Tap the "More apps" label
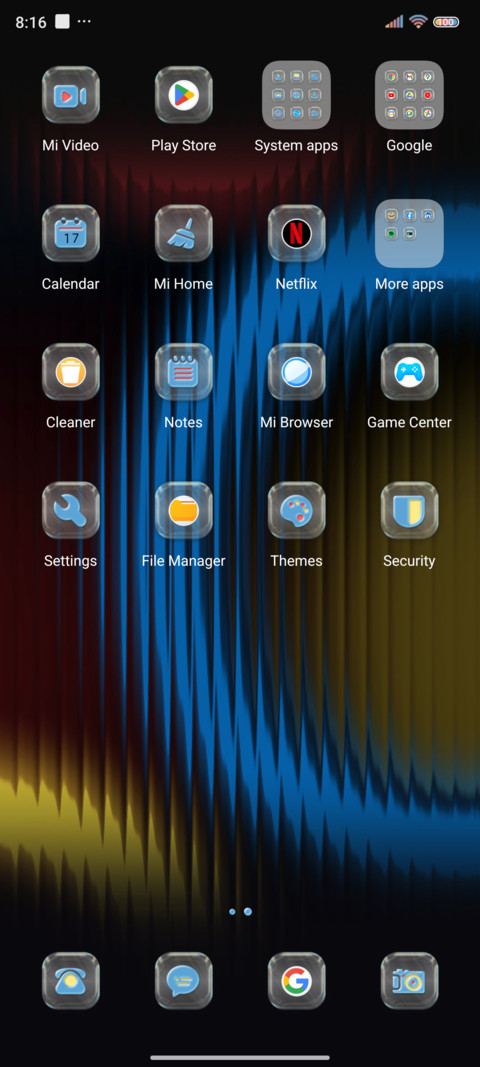The height and width of the screenshot is (1067, 480). pyautogui.click(x=409, y=284)
